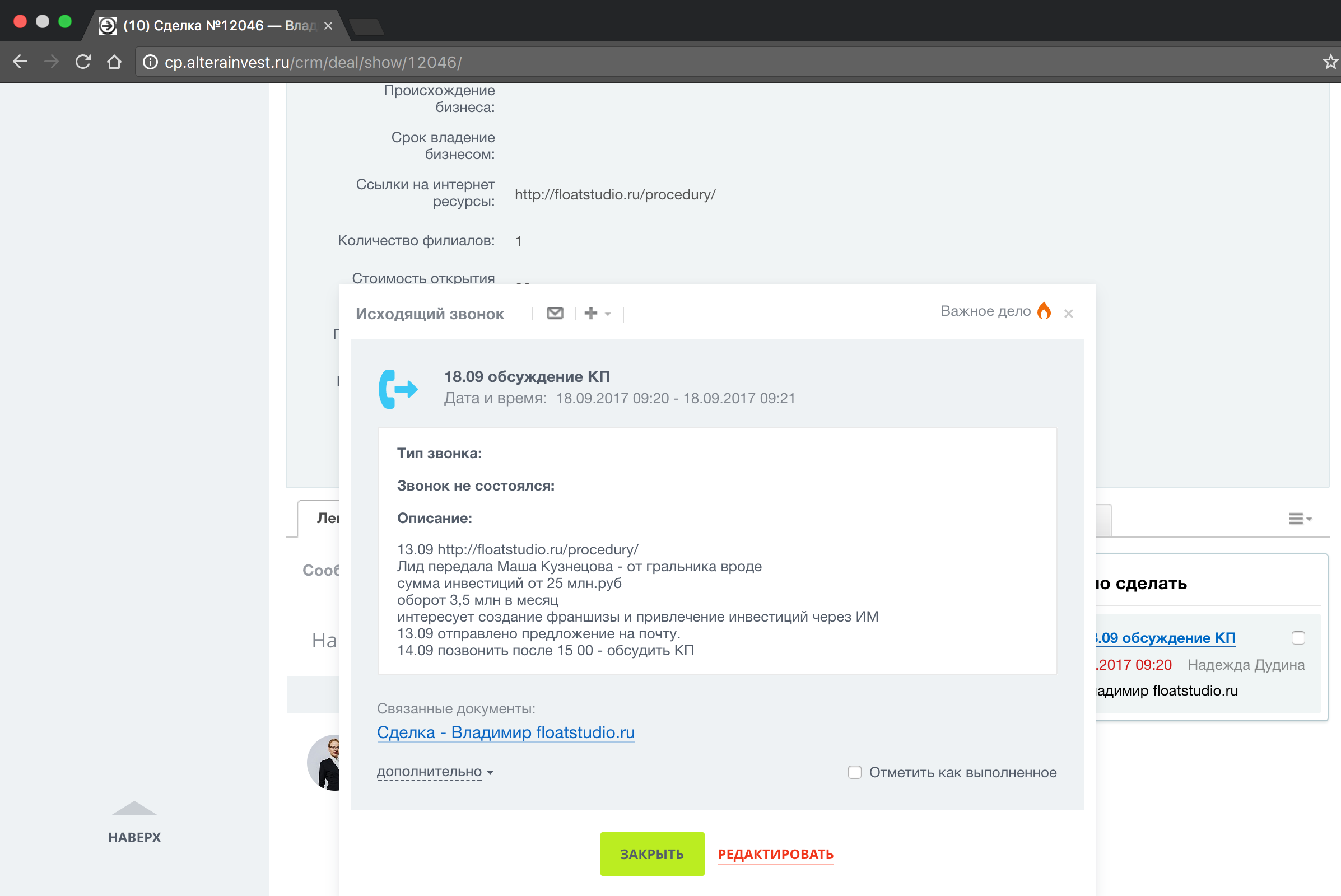Viewport: 1341px width, 896px height.
Task: Open the dropdown beside the list view icon
Action: 1310,519
